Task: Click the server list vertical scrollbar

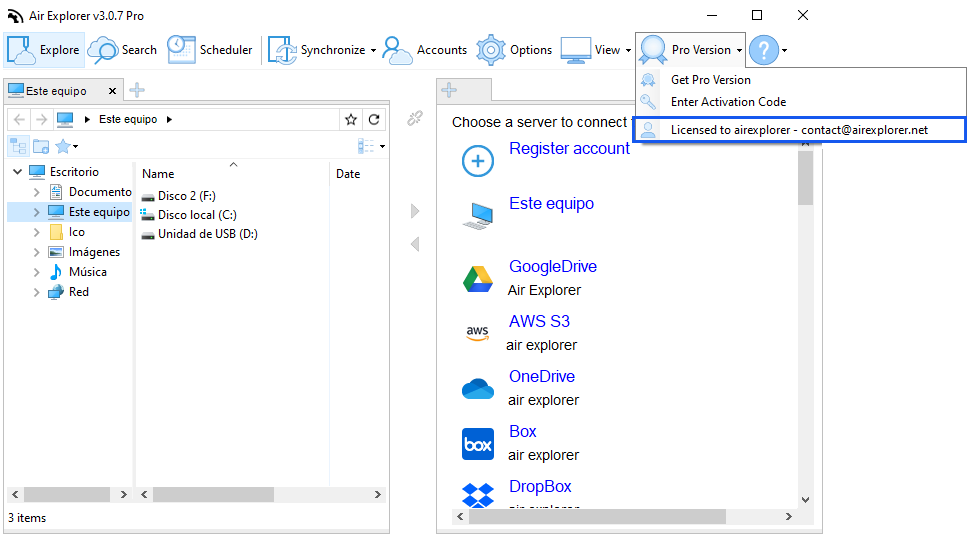Action: click(x=805, y=177)
